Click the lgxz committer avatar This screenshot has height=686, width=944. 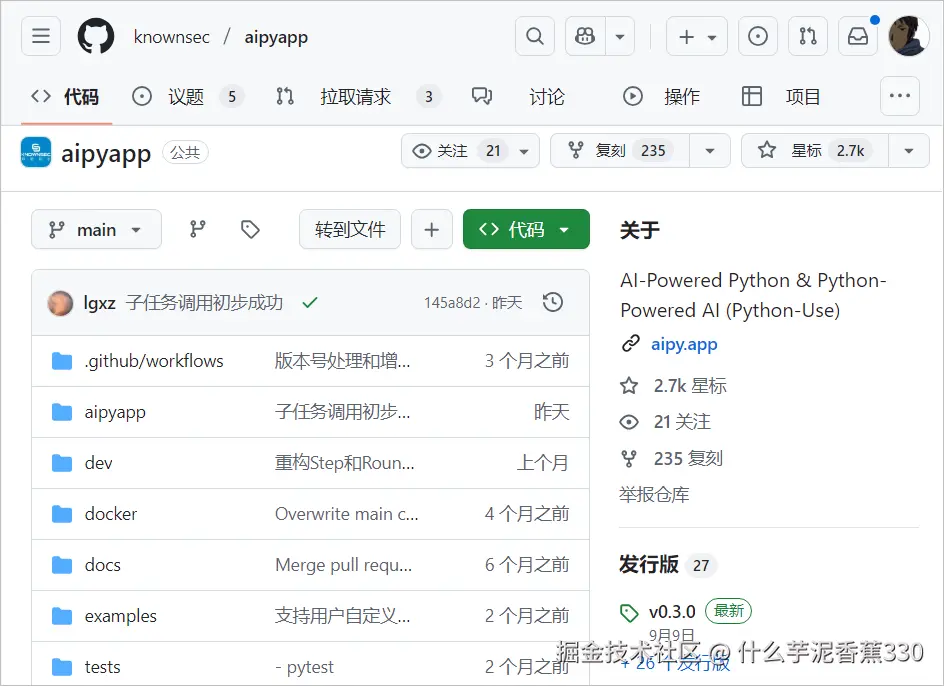[x=60, y=302]
